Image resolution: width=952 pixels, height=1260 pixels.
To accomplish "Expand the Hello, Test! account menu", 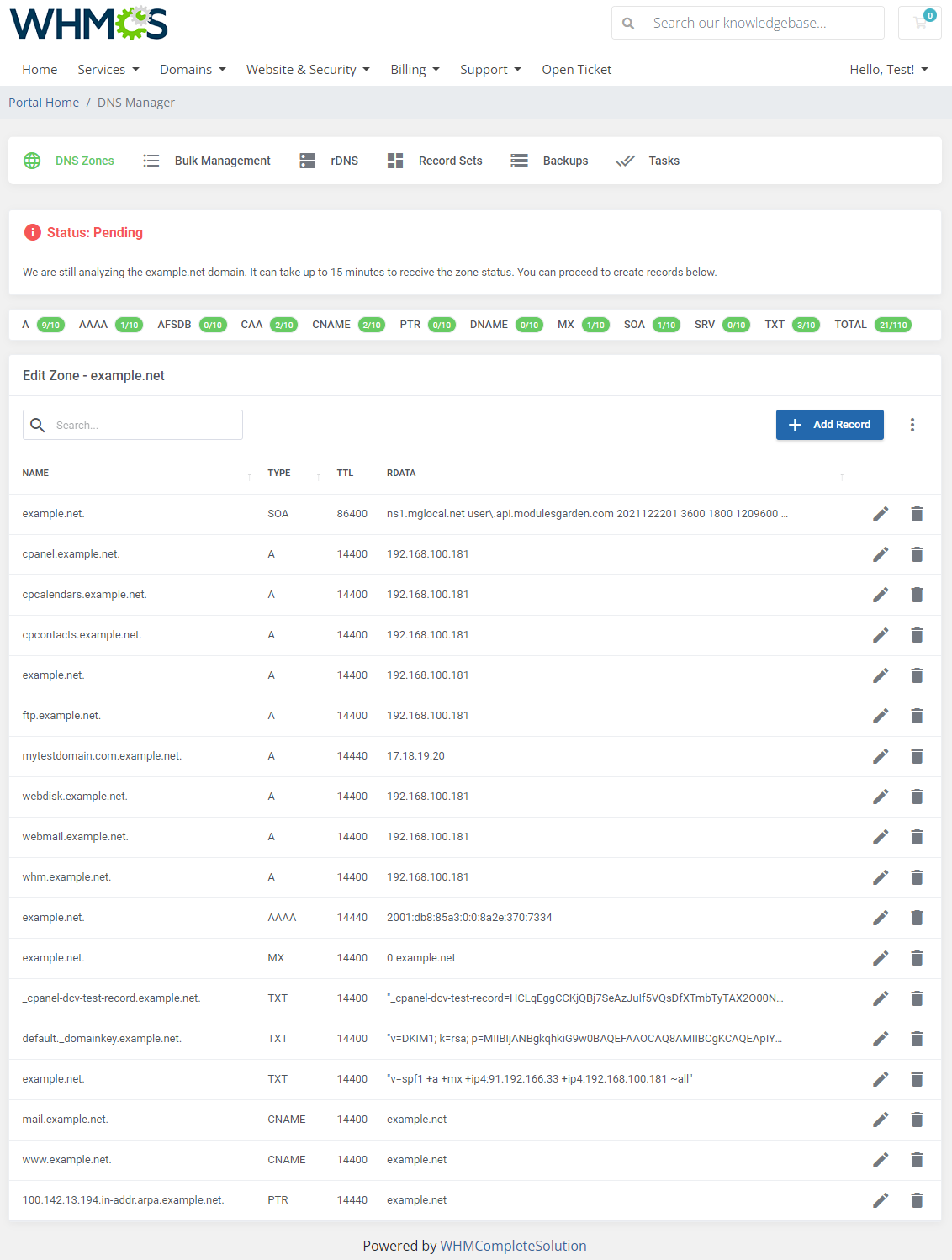I will click(889, 69).
